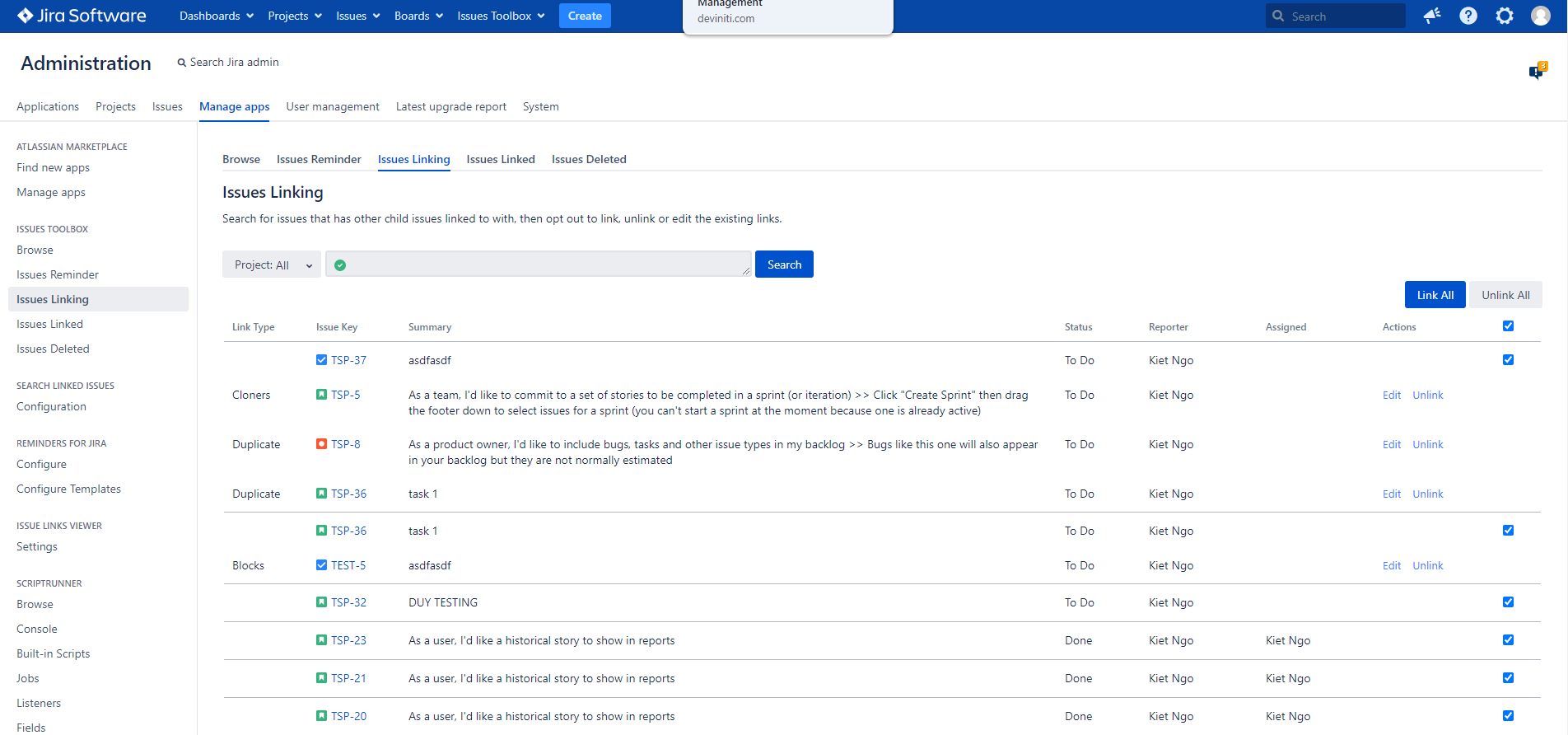Open the Issues Linked tab
Screen dimensions: 1568x735
(501, 159)
